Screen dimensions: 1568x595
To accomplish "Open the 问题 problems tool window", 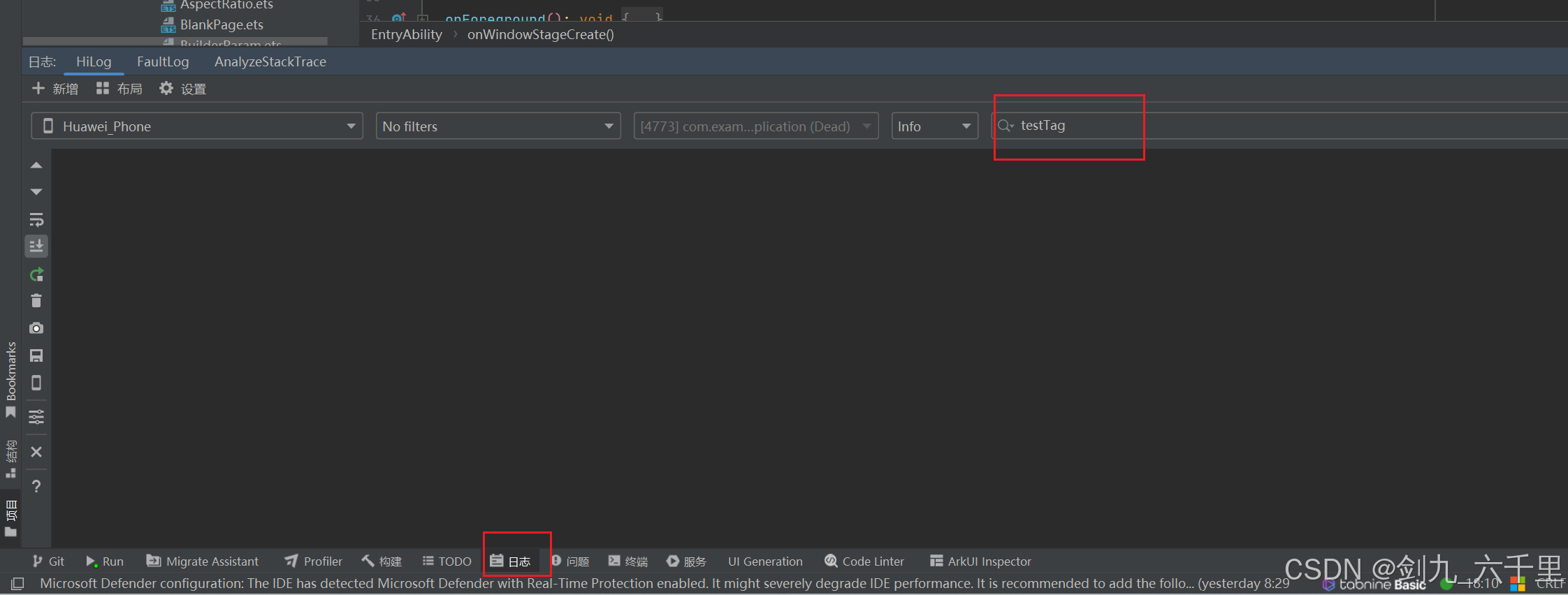I will point(570,561).
